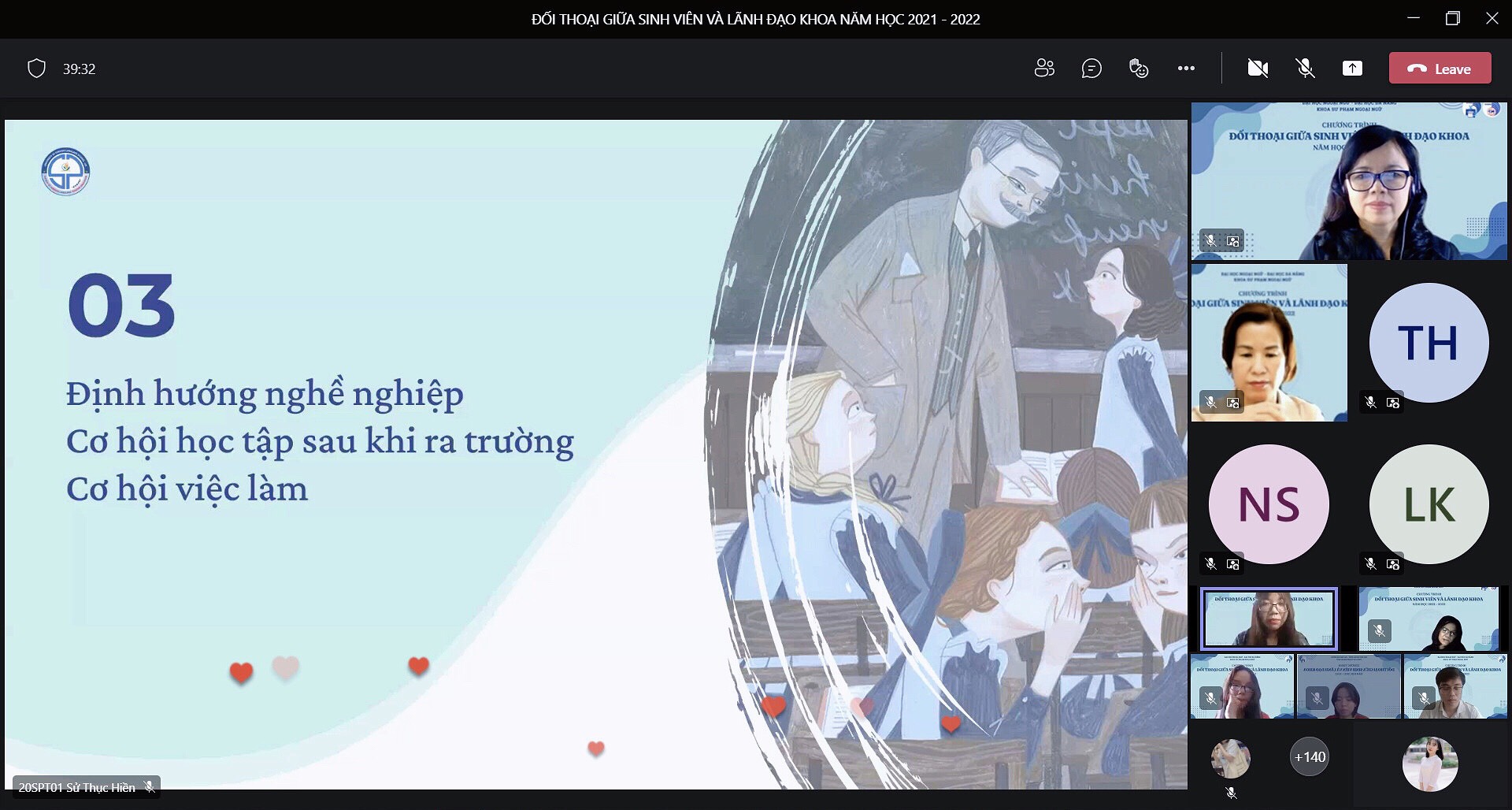1512x810 pixels.
Task: Click slide text Cơ hội học tập sau khi ra trường
Action: pyautogui.click(x=320, y=442)
